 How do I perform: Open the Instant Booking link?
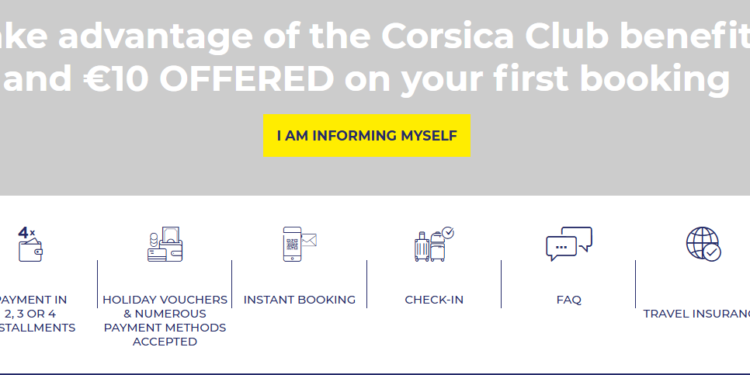pyautogui.click(x=299, y=300)
